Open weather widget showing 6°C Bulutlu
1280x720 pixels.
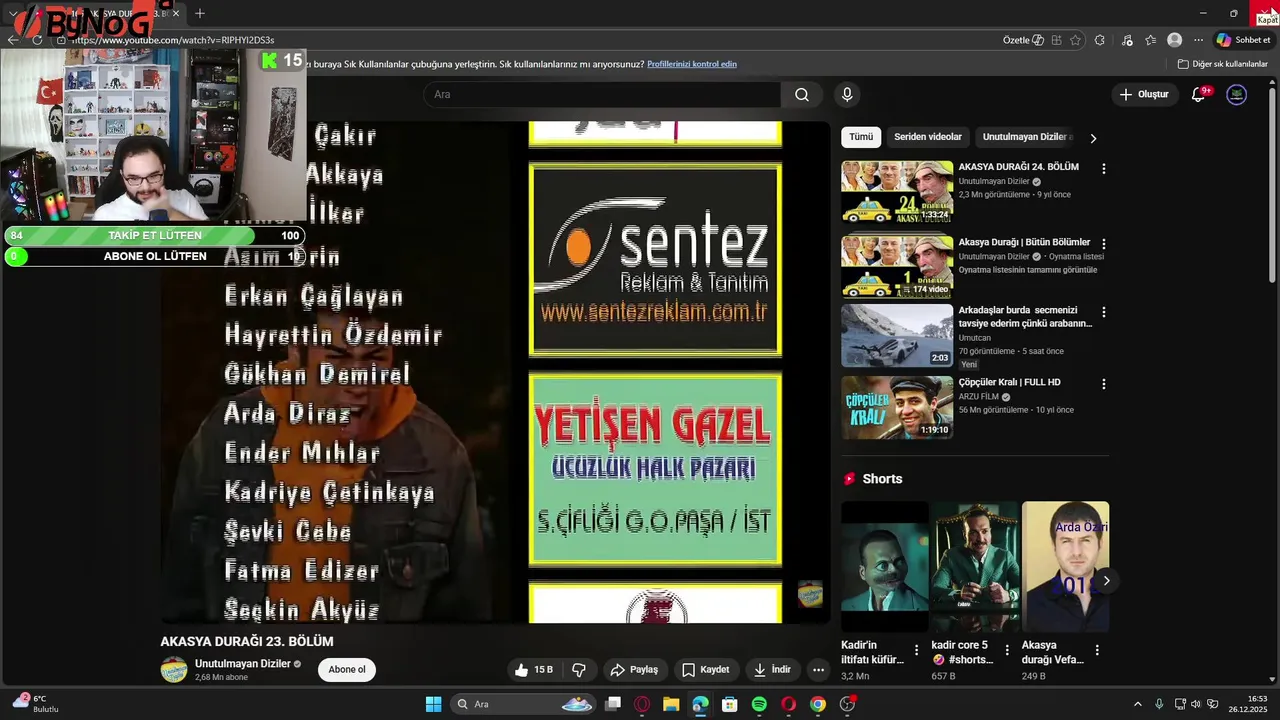(x=36, y=704)
